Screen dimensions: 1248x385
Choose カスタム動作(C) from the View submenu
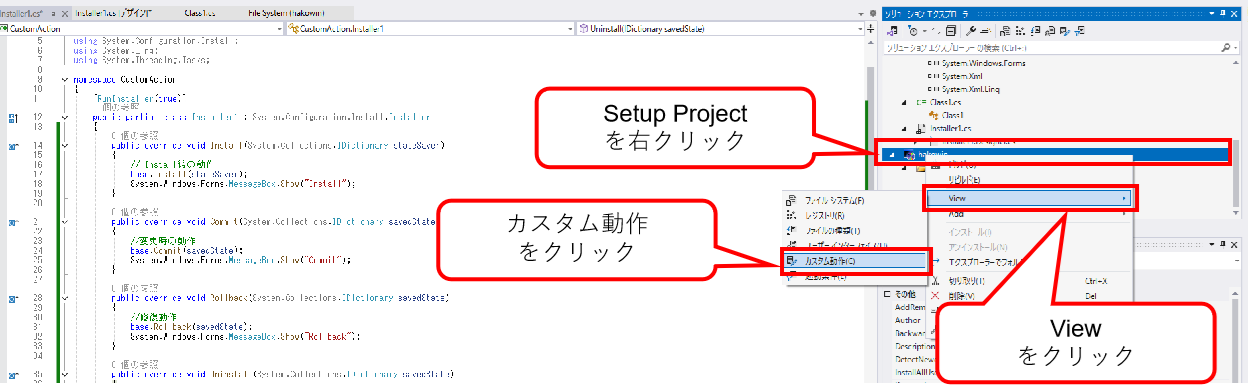click(855, 260)
